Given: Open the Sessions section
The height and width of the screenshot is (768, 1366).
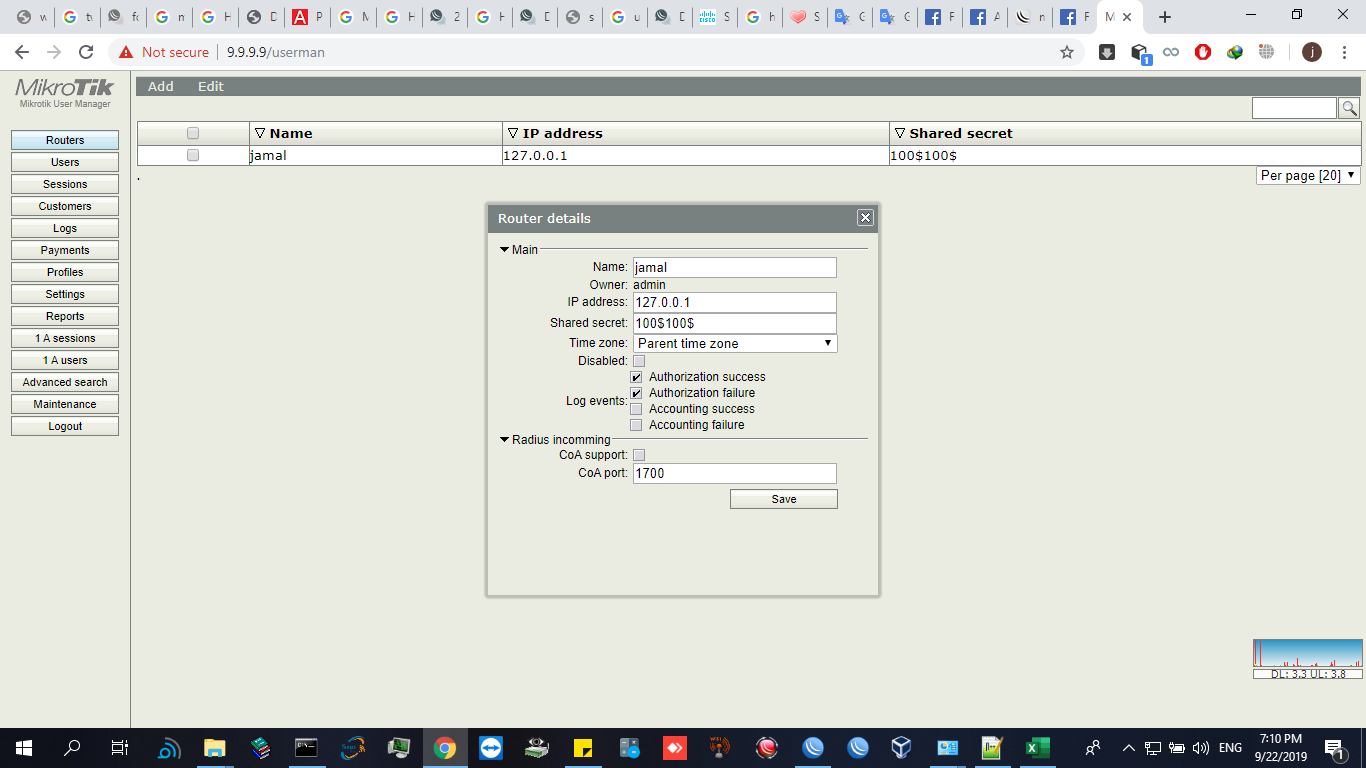Looking at the screenshot, I should (x=65, y=184).
